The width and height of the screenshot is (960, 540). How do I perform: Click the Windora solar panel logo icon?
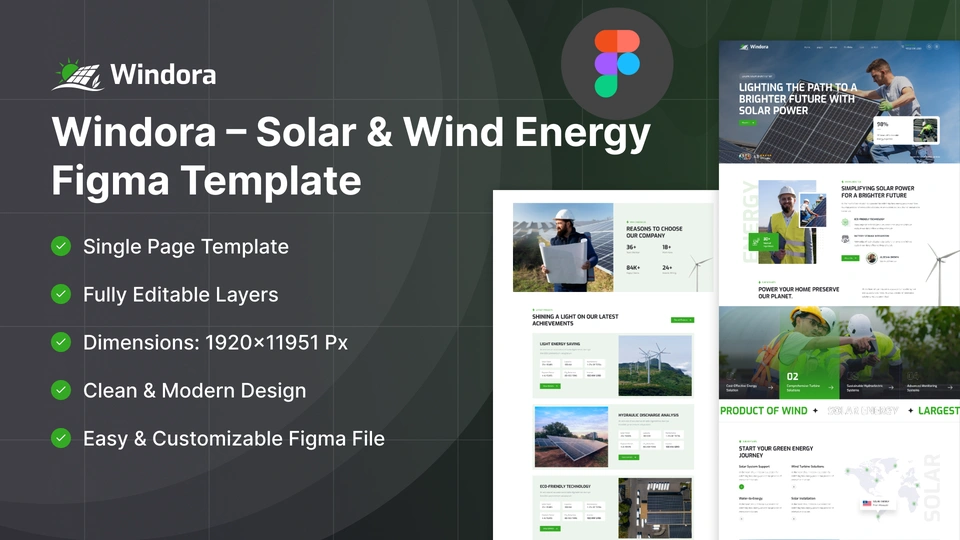pyautogui.click(x=78, y=75)
